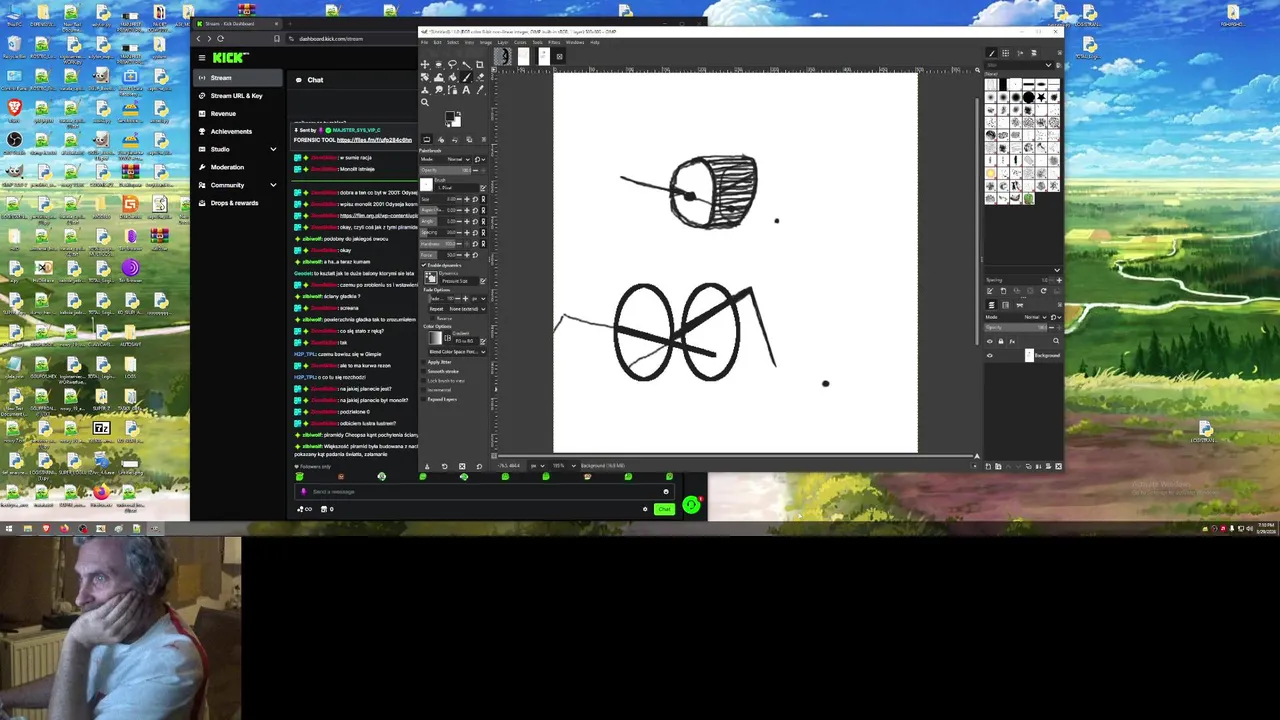The width and height of the screenshot is (1280, 720).
Task: Open 7z icon on desktop
Action: pos(101,429)
